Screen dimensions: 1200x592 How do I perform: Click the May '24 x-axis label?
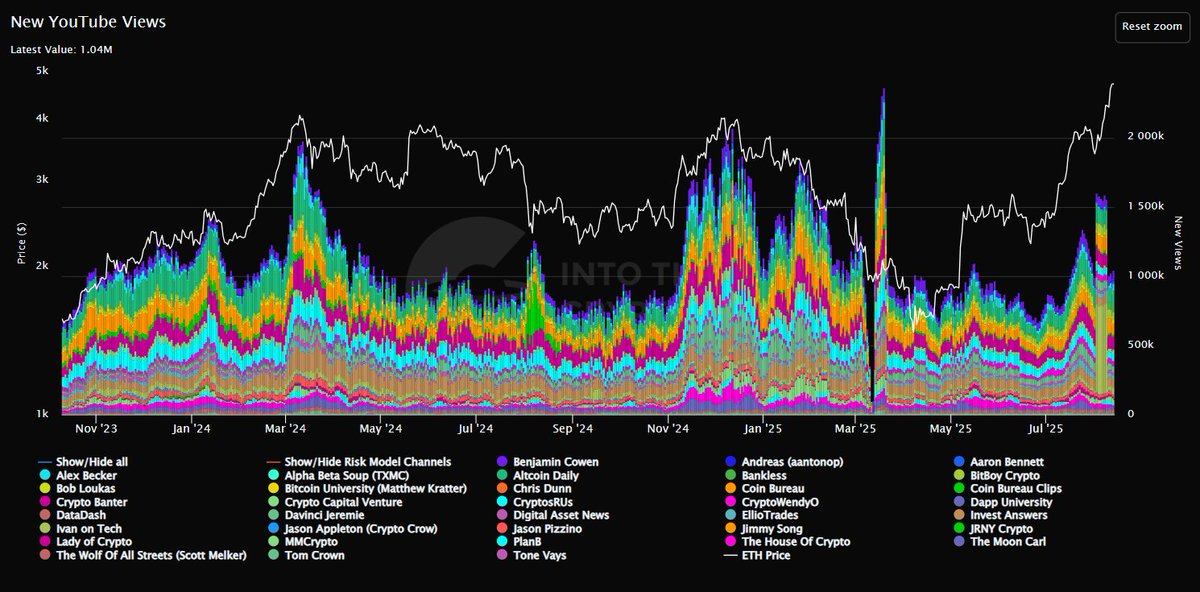381,428
